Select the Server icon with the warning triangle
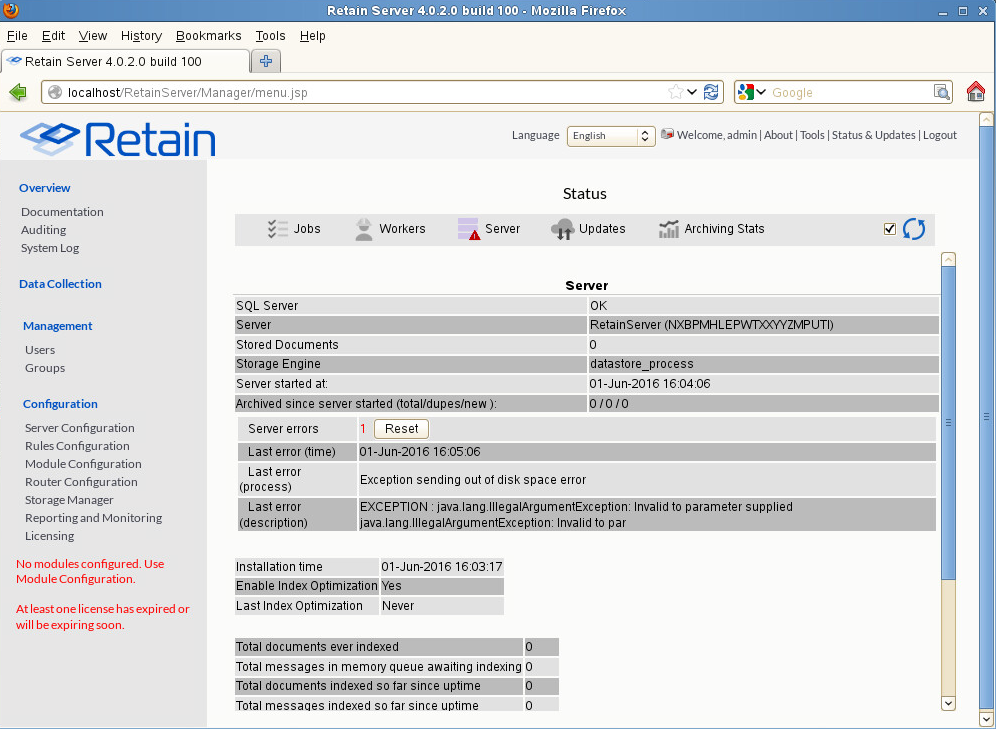Viewport: 996px width, 729px height. pos(469,229)
